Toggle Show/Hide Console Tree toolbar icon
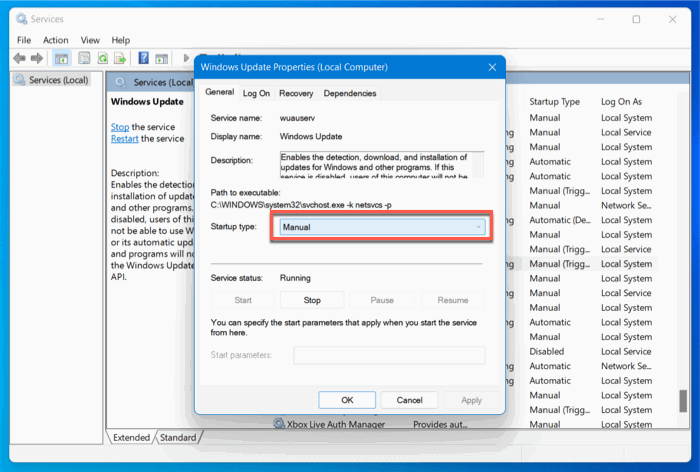Screen dimensions: 700x472 61,58
